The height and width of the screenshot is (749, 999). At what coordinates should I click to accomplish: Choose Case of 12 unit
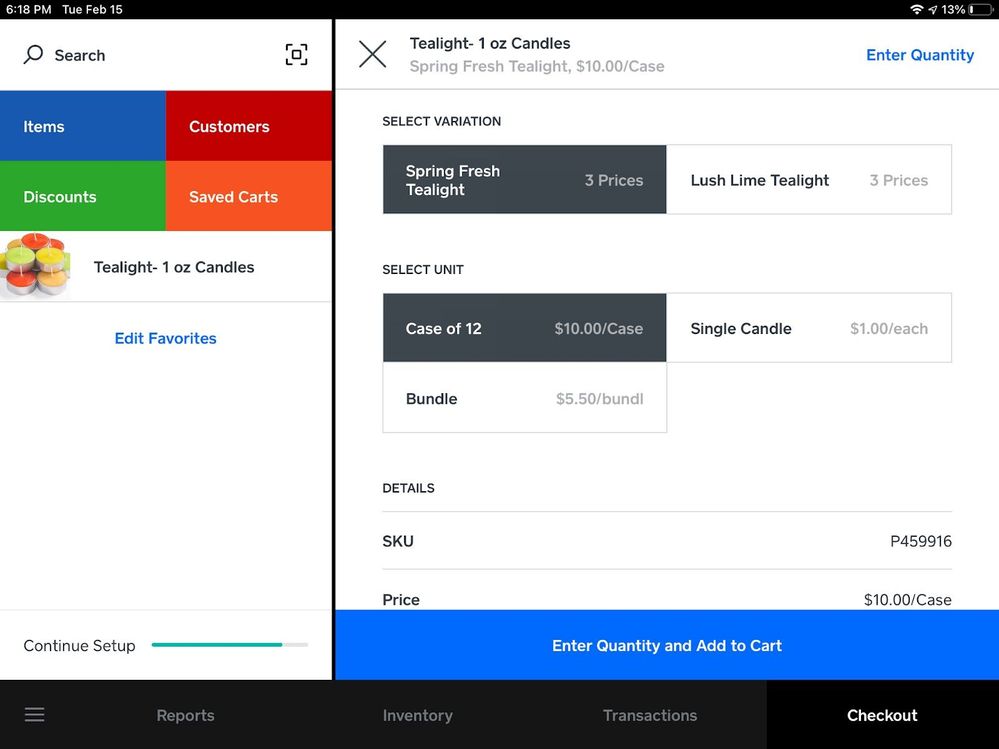524,328
